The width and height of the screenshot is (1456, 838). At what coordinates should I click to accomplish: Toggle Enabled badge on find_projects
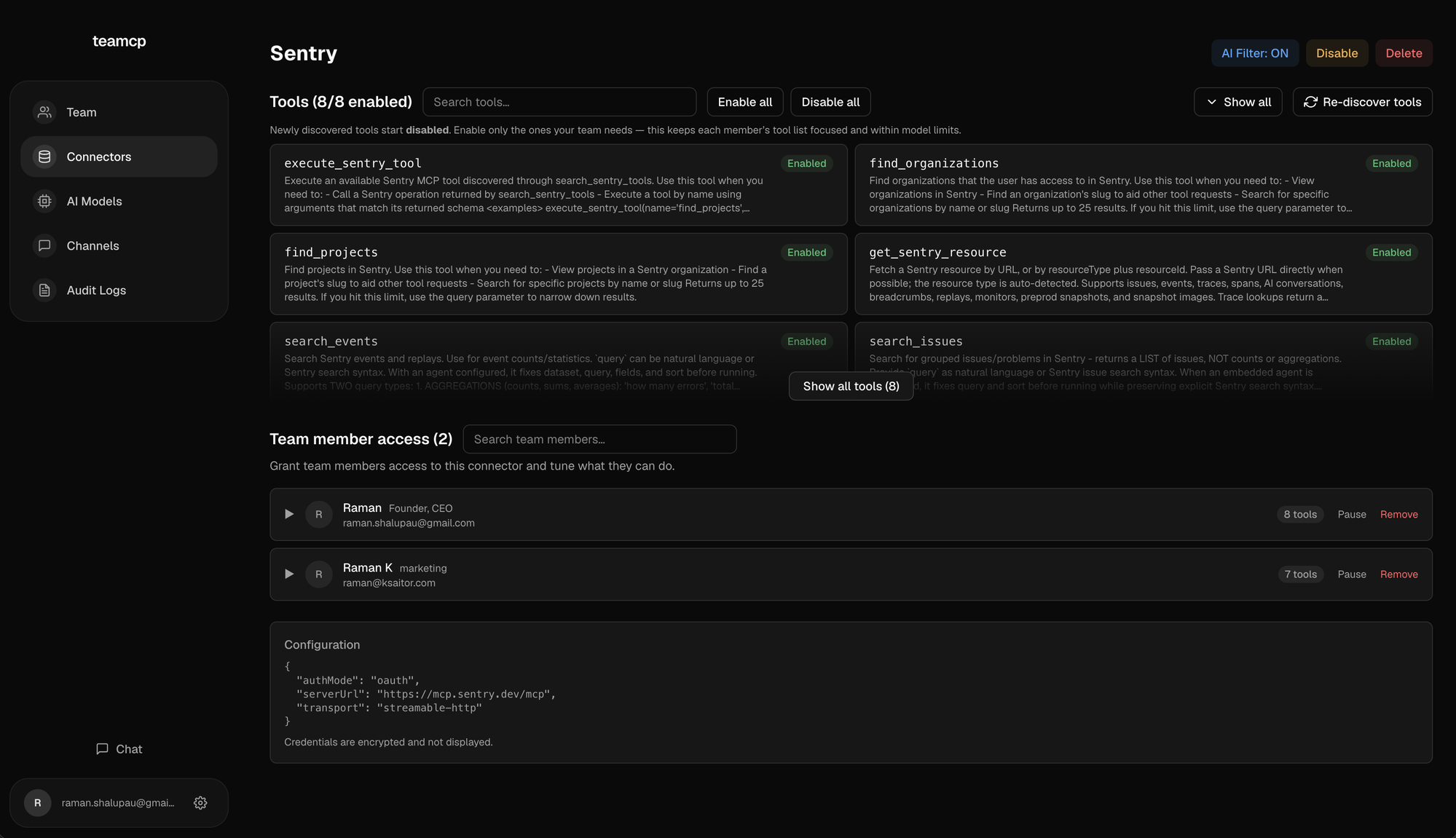pos(806,252)
